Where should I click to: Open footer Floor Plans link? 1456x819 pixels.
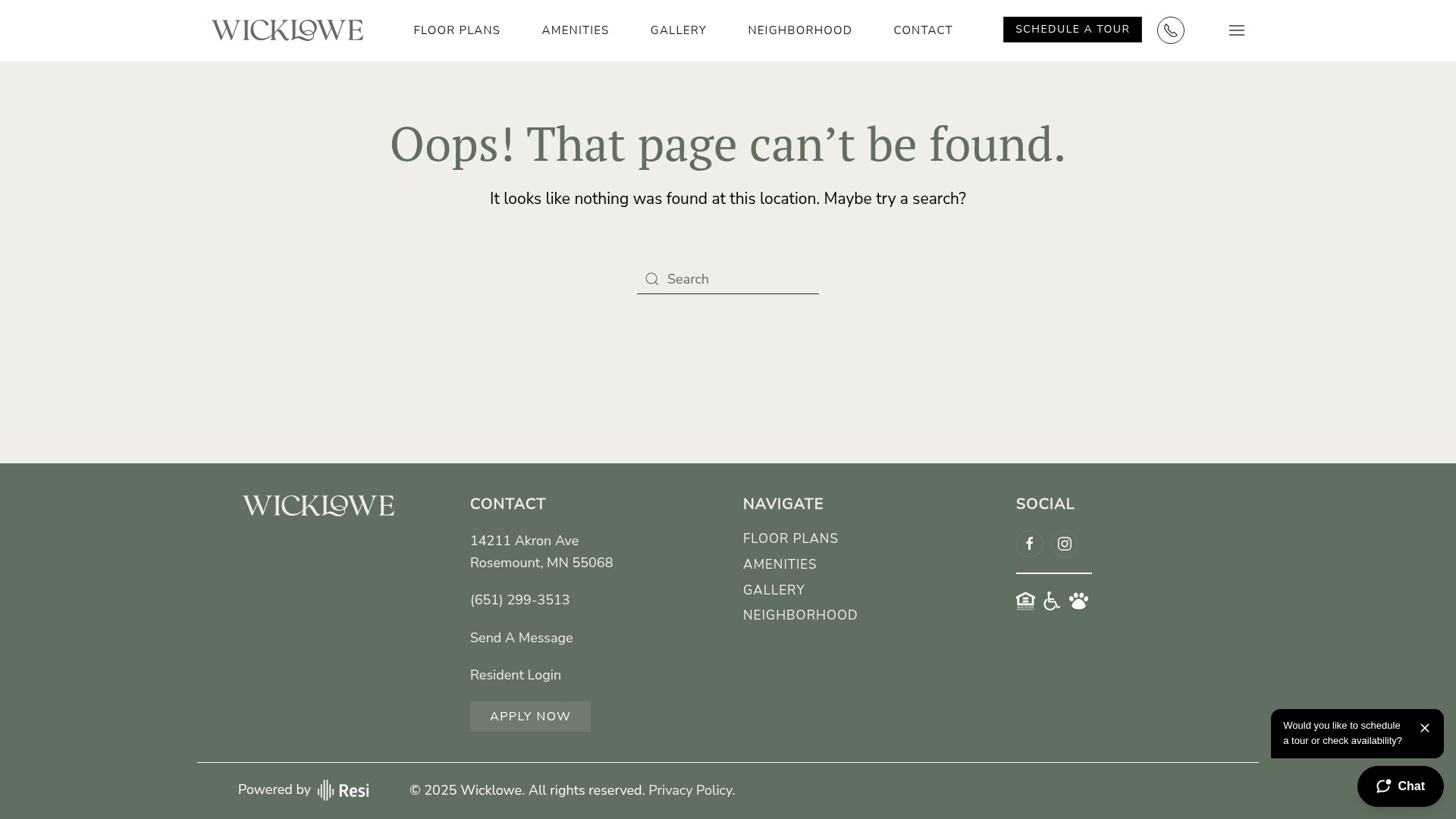pos(790,538)
